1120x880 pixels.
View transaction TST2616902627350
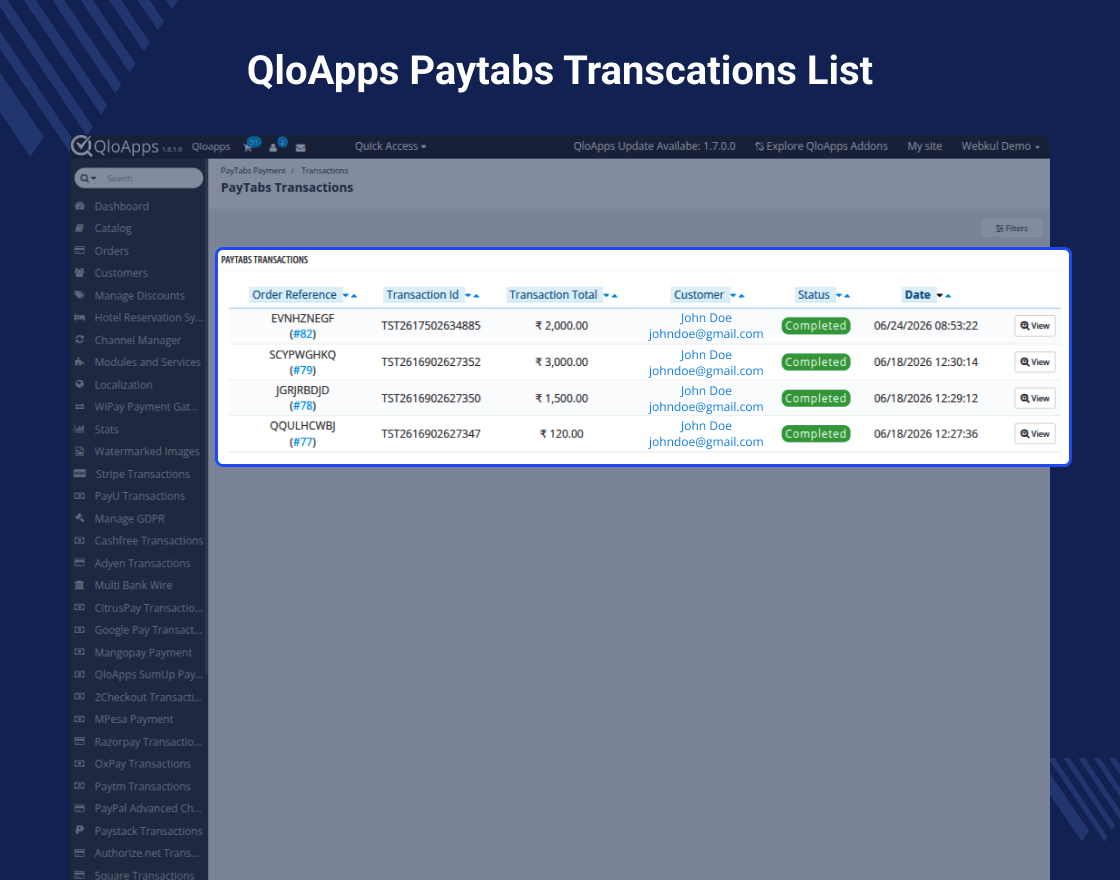[1034, 399]
